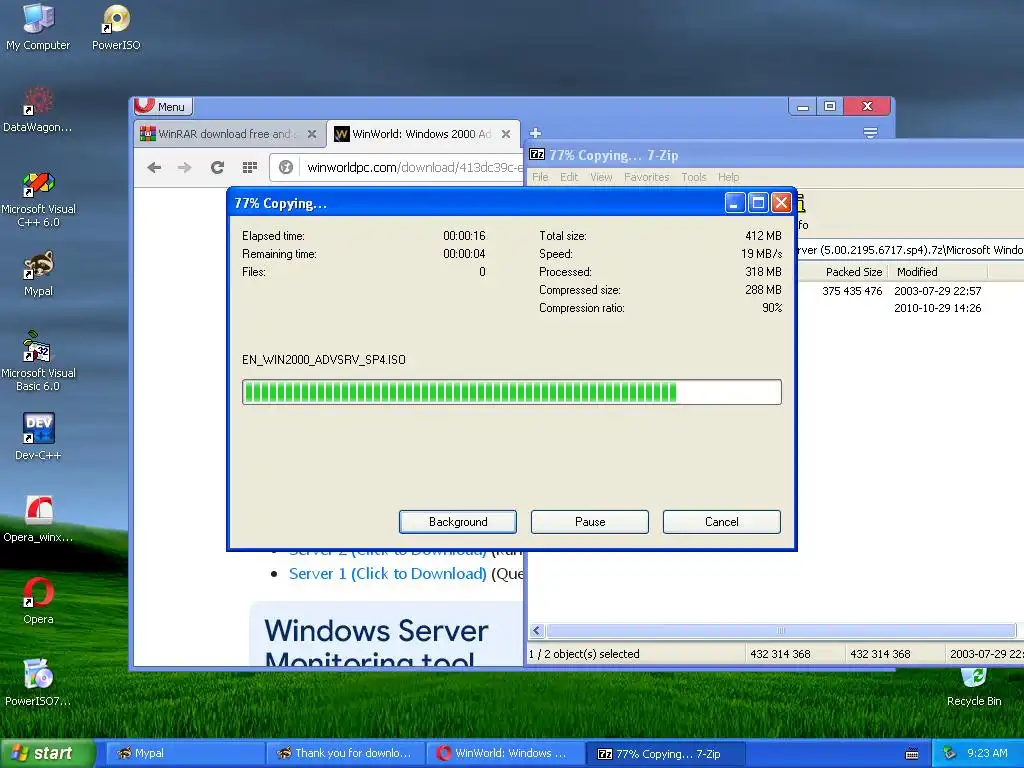
Task: Click the green copying progress bar
Action: (511, 392)
